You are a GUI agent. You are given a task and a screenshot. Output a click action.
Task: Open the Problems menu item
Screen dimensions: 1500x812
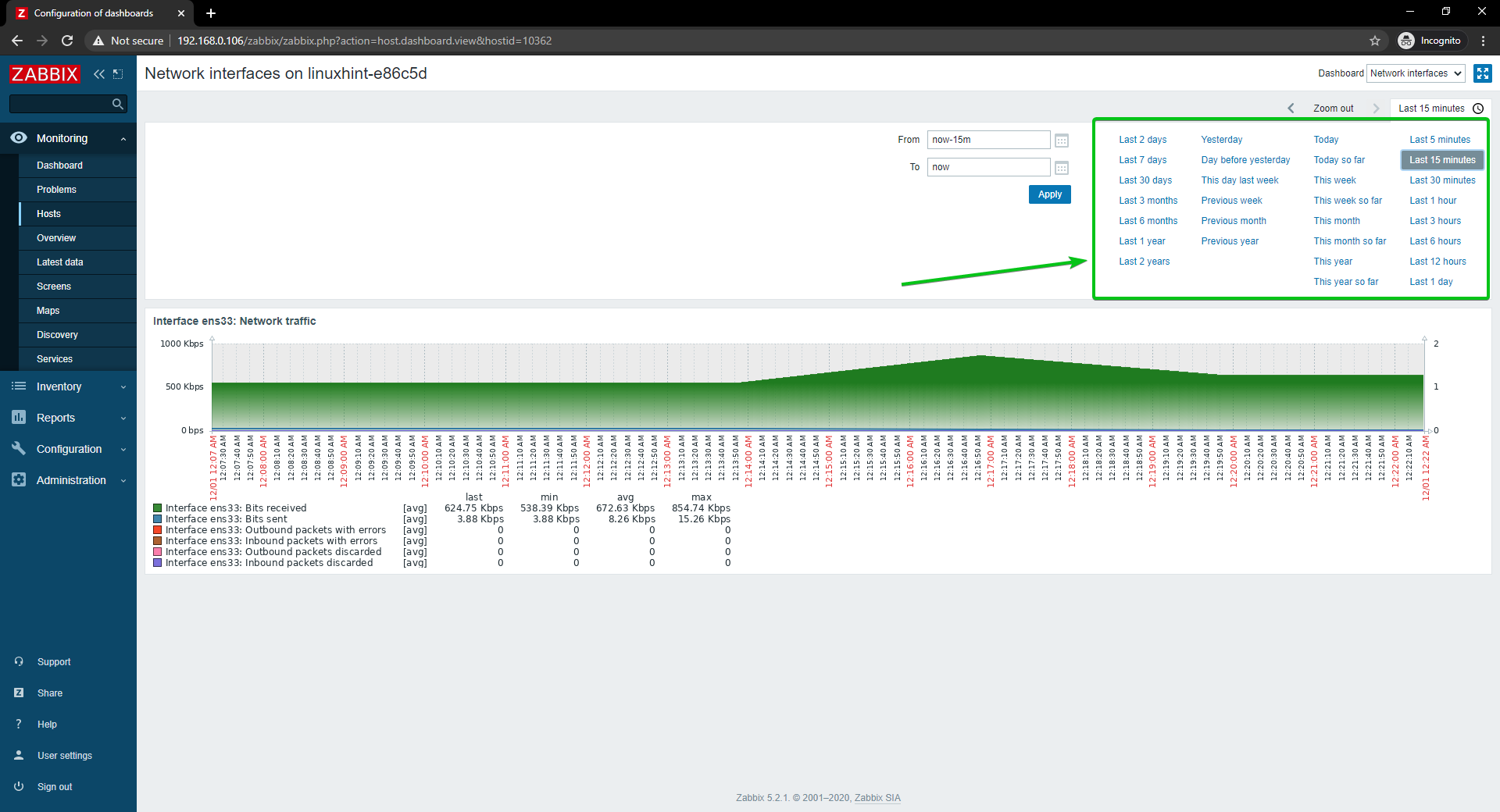pyautogui.click(x=56, y=190)
